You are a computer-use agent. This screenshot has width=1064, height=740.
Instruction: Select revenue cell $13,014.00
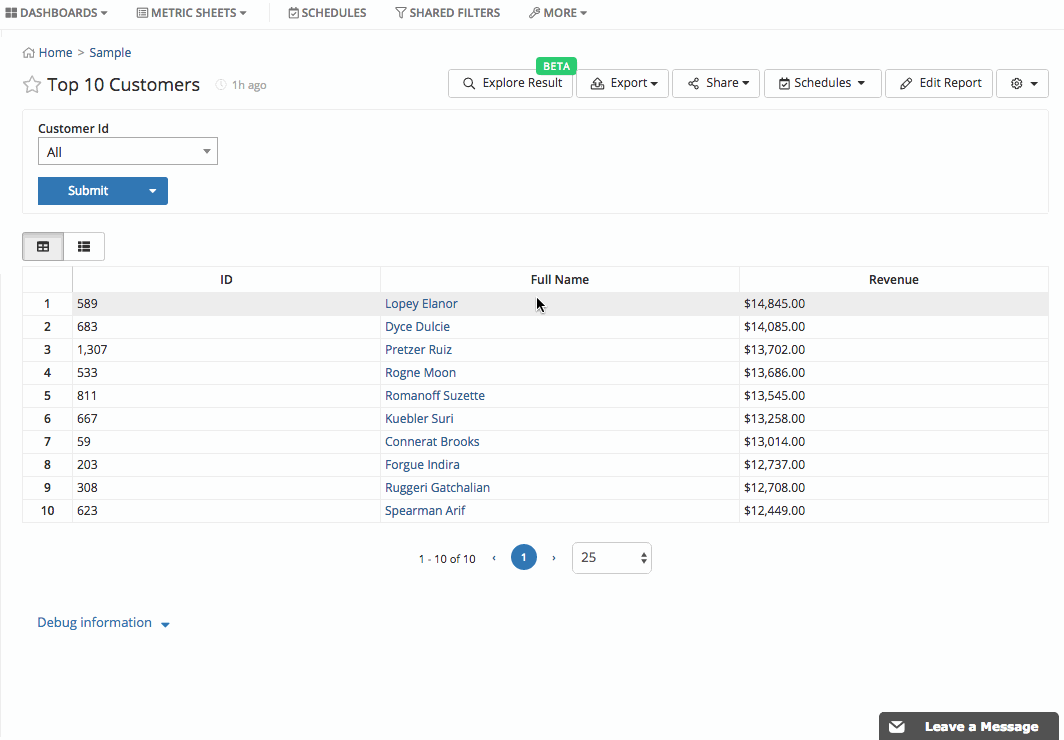click(894, 442)
